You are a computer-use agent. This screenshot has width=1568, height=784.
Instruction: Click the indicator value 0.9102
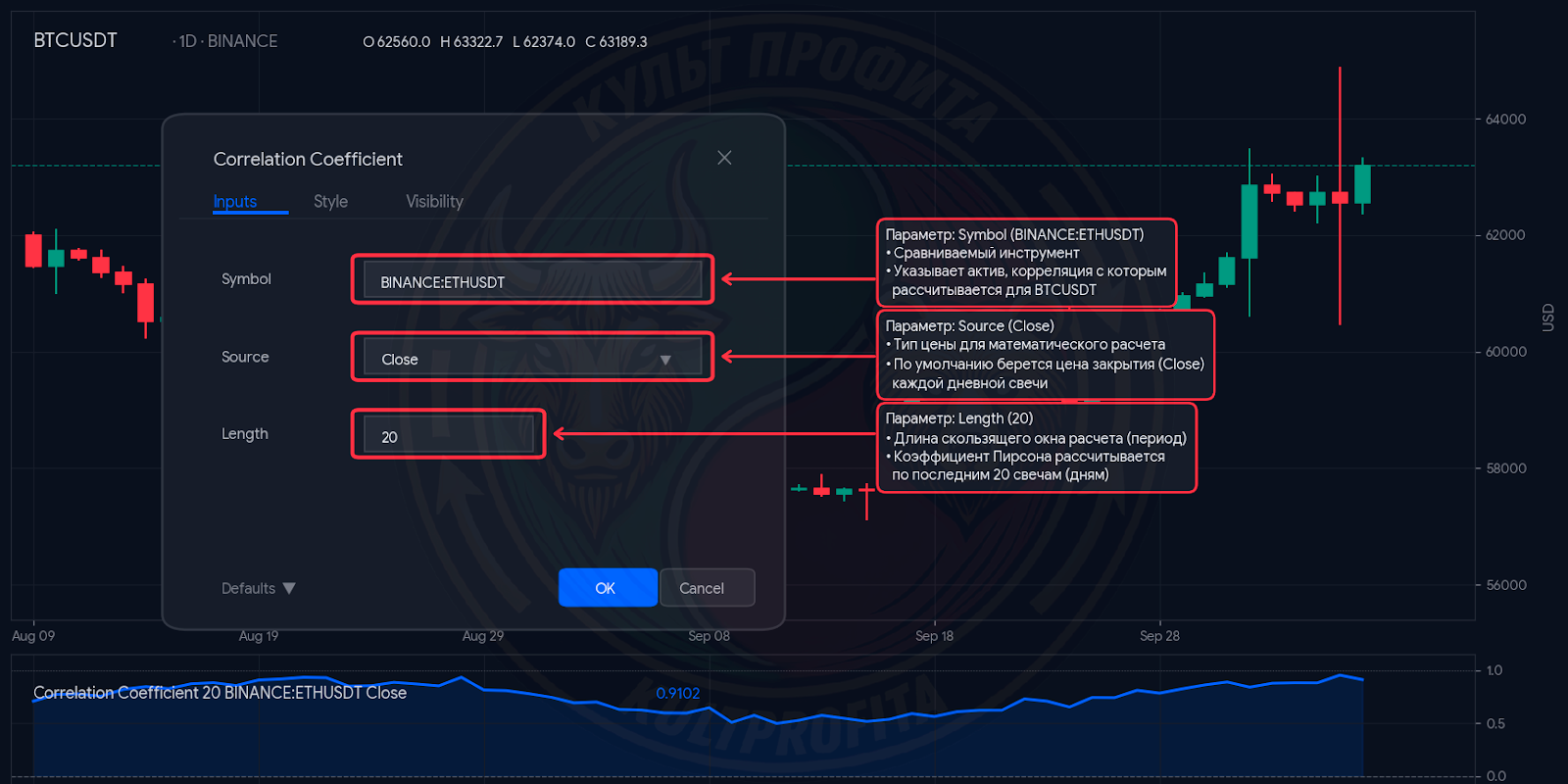(x=677, y=693)
